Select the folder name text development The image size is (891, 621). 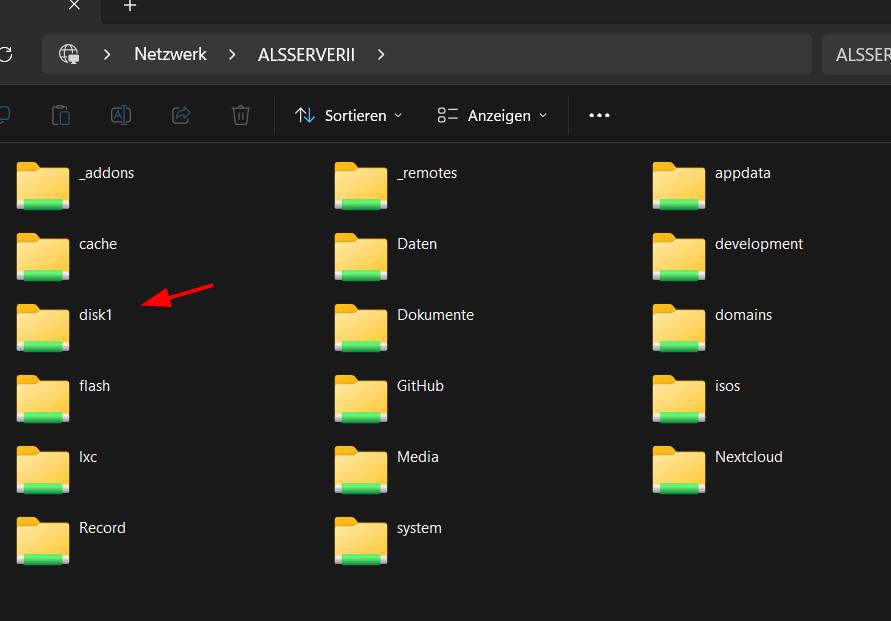tap(759, 245)
